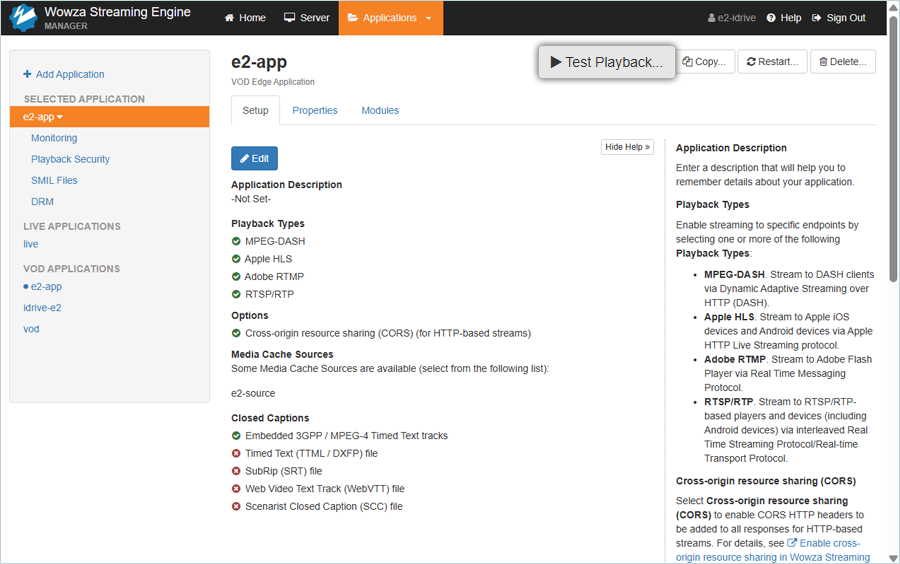Go to the Server menu item
Viewport: 900px width, 564px height.
click(x=307, y=18)
